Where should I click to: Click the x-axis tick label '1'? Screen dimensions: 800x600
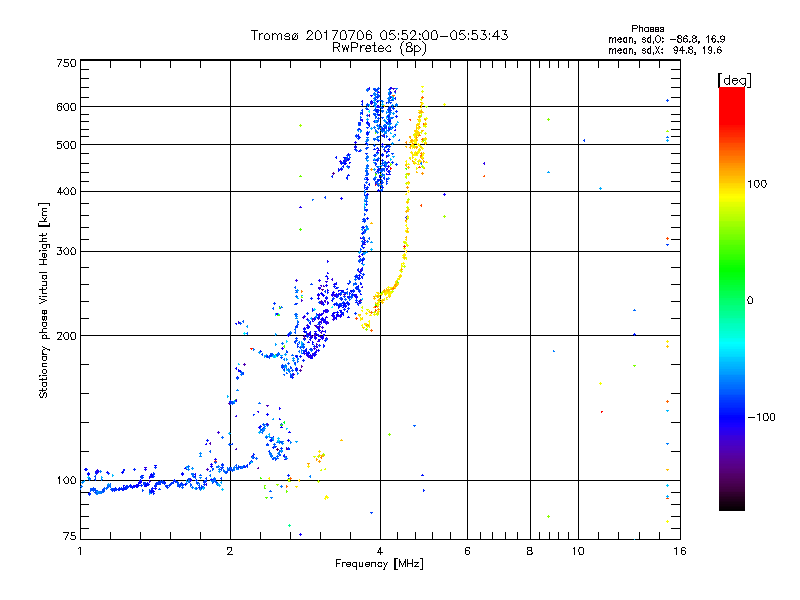click(80, 551)
